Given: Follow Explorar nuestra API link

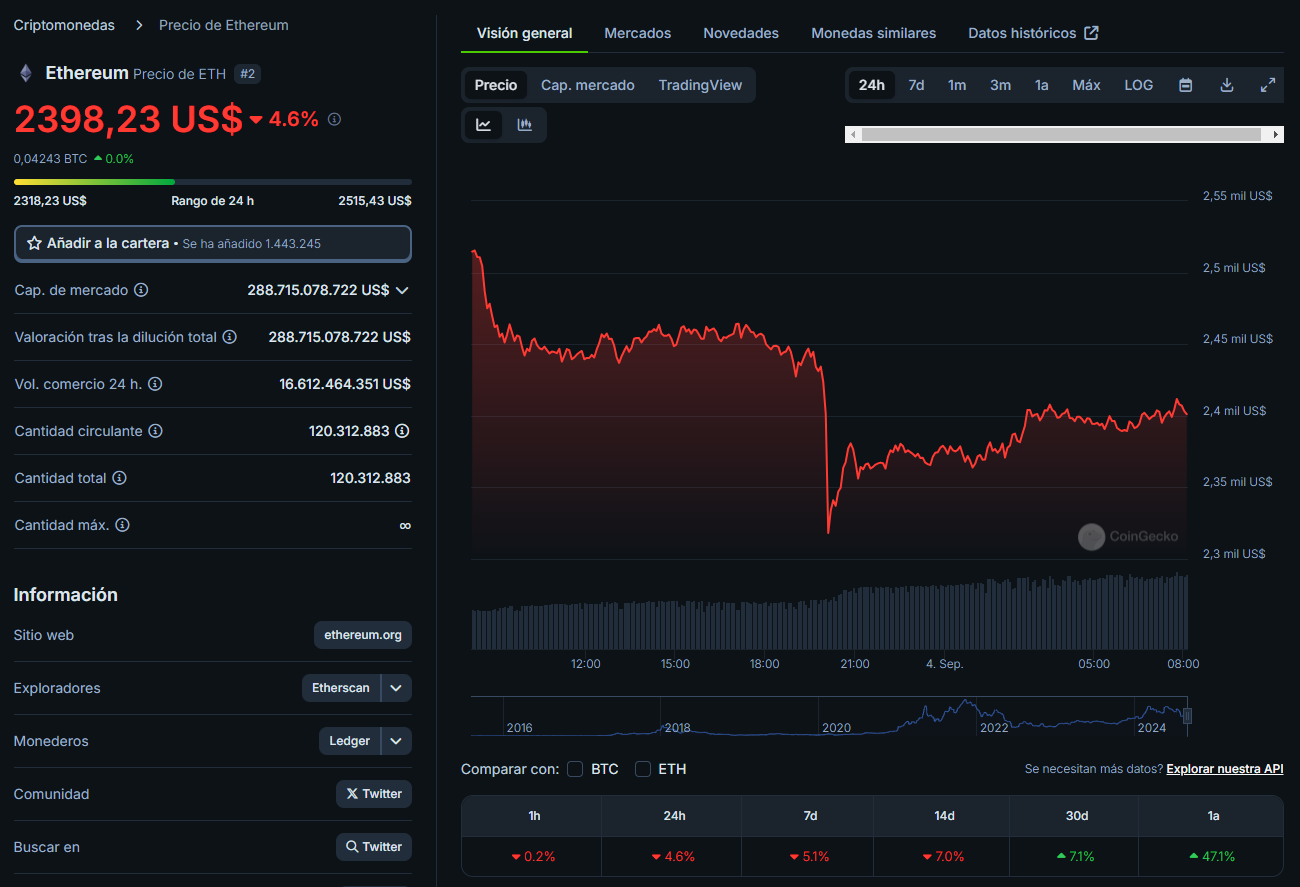Looking at the screenshot, I should 1224,769.
